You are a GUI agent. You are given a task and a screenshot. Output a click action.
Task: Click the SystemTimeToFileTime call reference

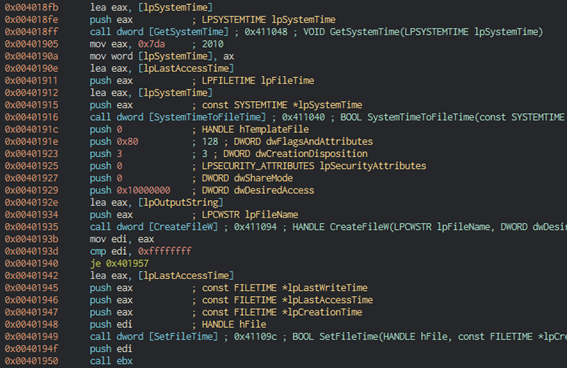pos(207,117)
